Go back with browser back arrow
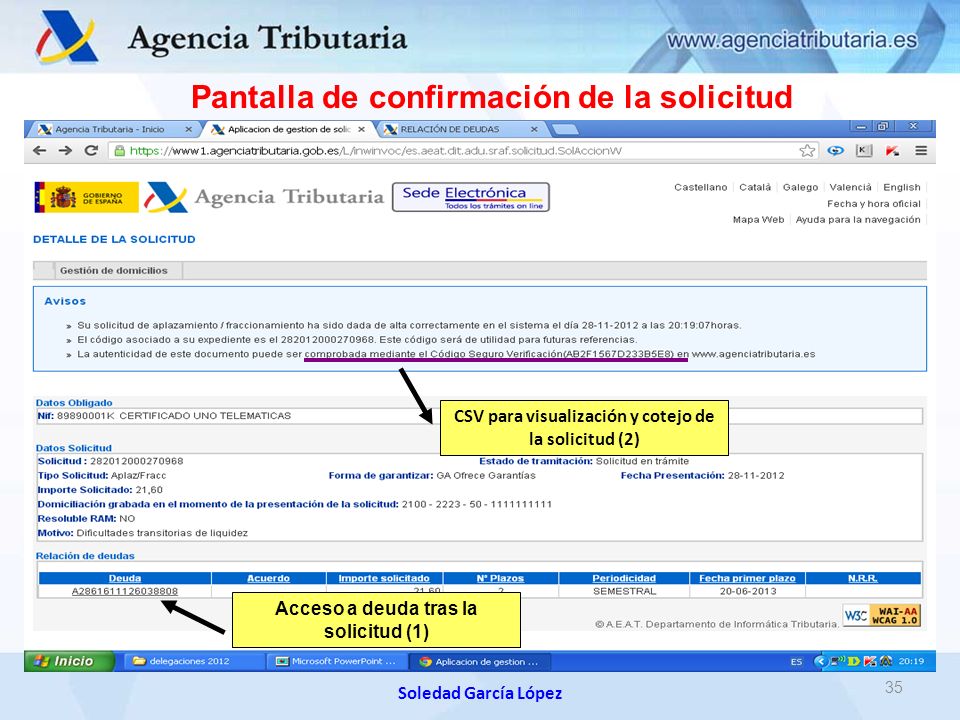 tap(40, 151)
